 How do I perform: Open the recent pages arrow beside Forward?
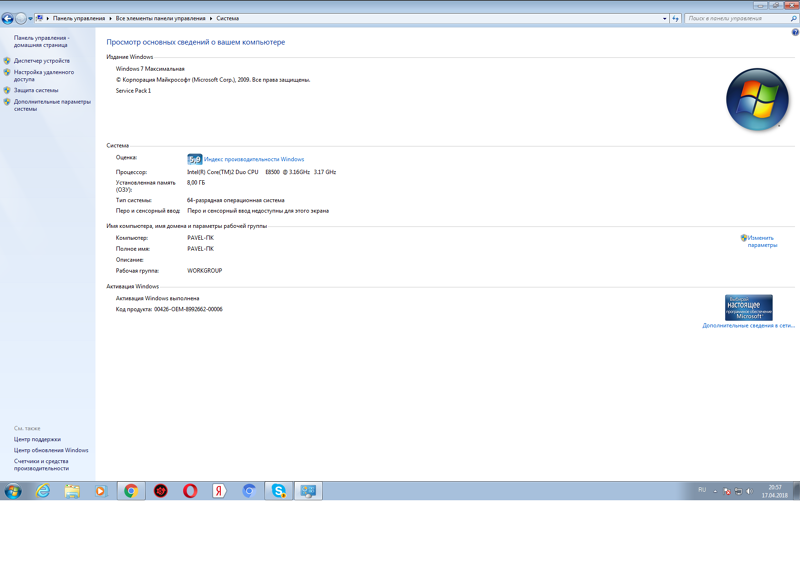(x=30, y=19)
